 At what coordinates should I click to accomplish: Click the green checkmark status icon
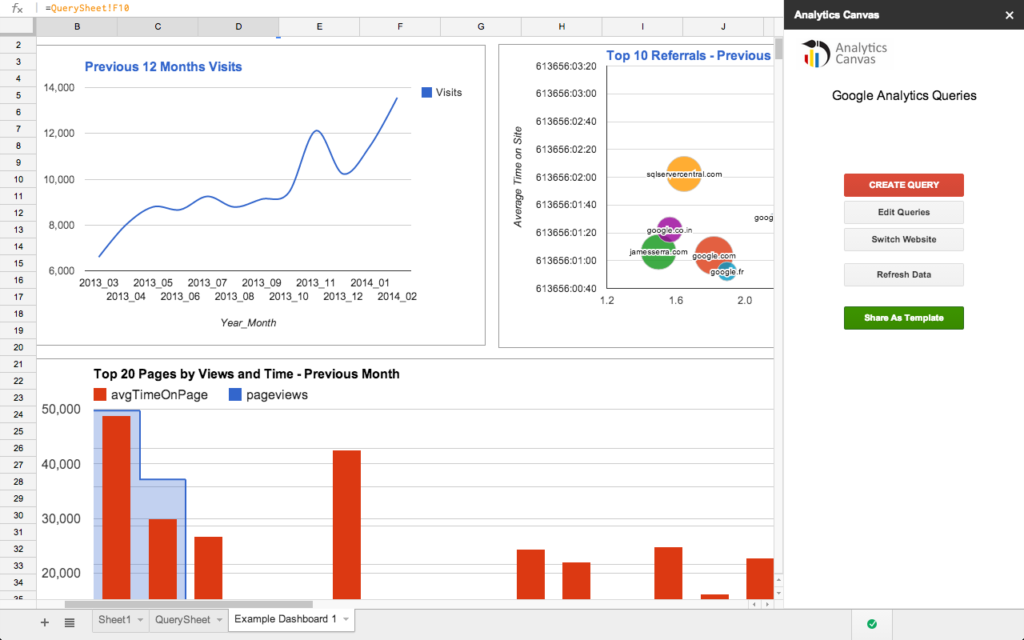click(x=871, y=624)
